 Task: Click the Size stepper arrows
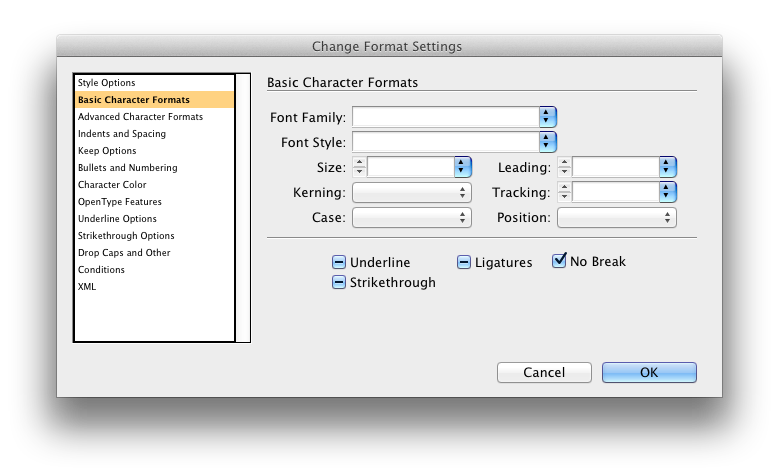click(x=359, y=167)
